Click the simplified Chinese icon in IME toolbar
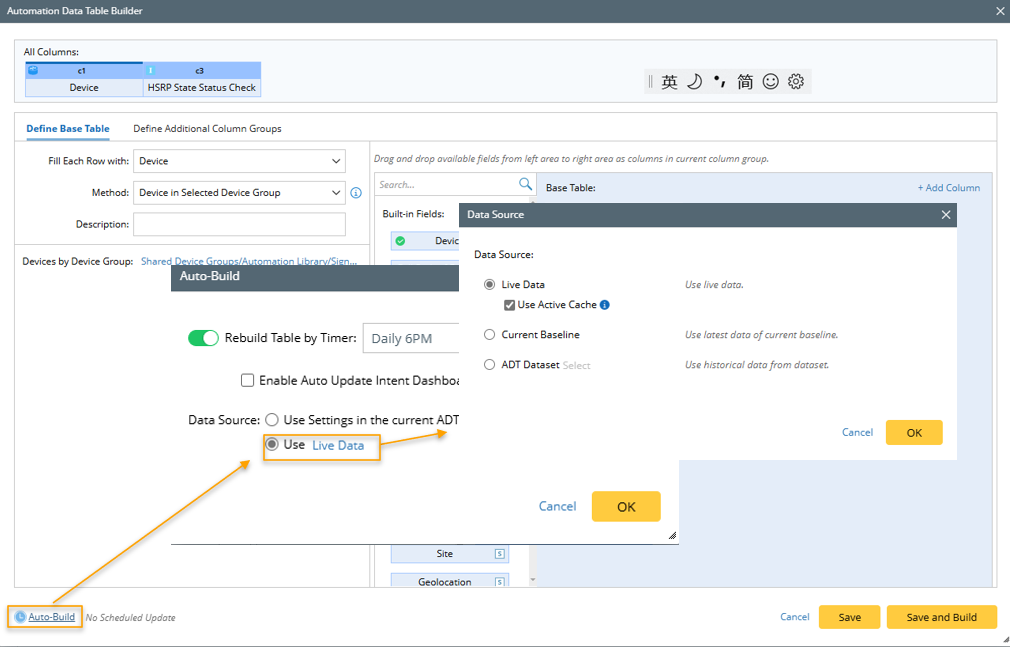 pyautogui.click(x=745, y=82)
